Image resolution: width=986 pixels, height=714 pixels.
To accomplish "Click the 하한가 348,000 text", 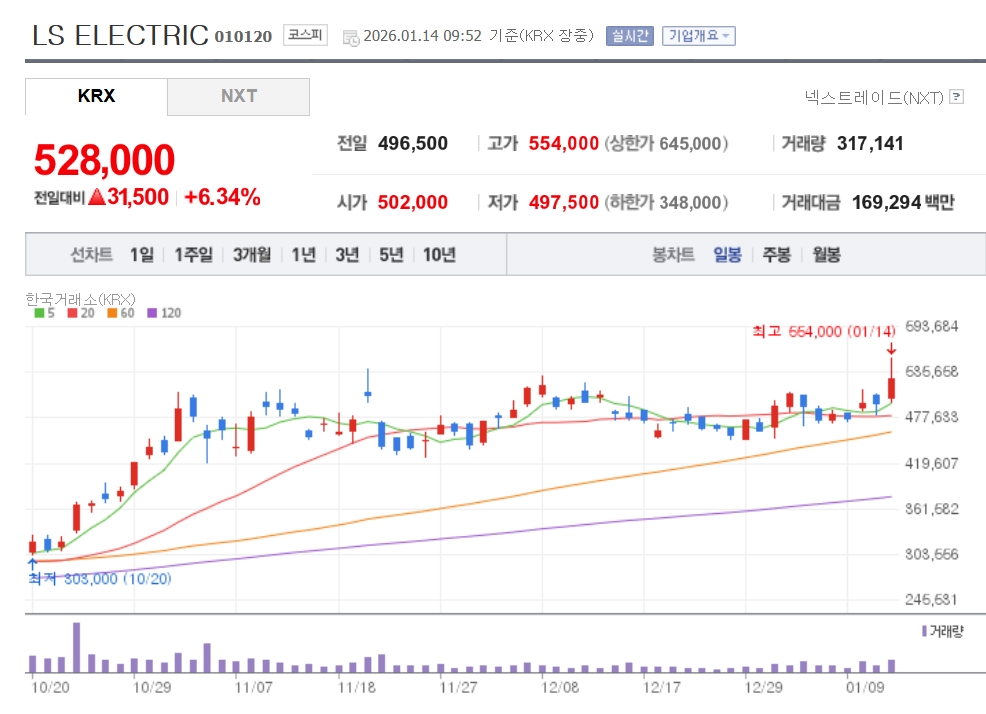I will tap(666, 203).
